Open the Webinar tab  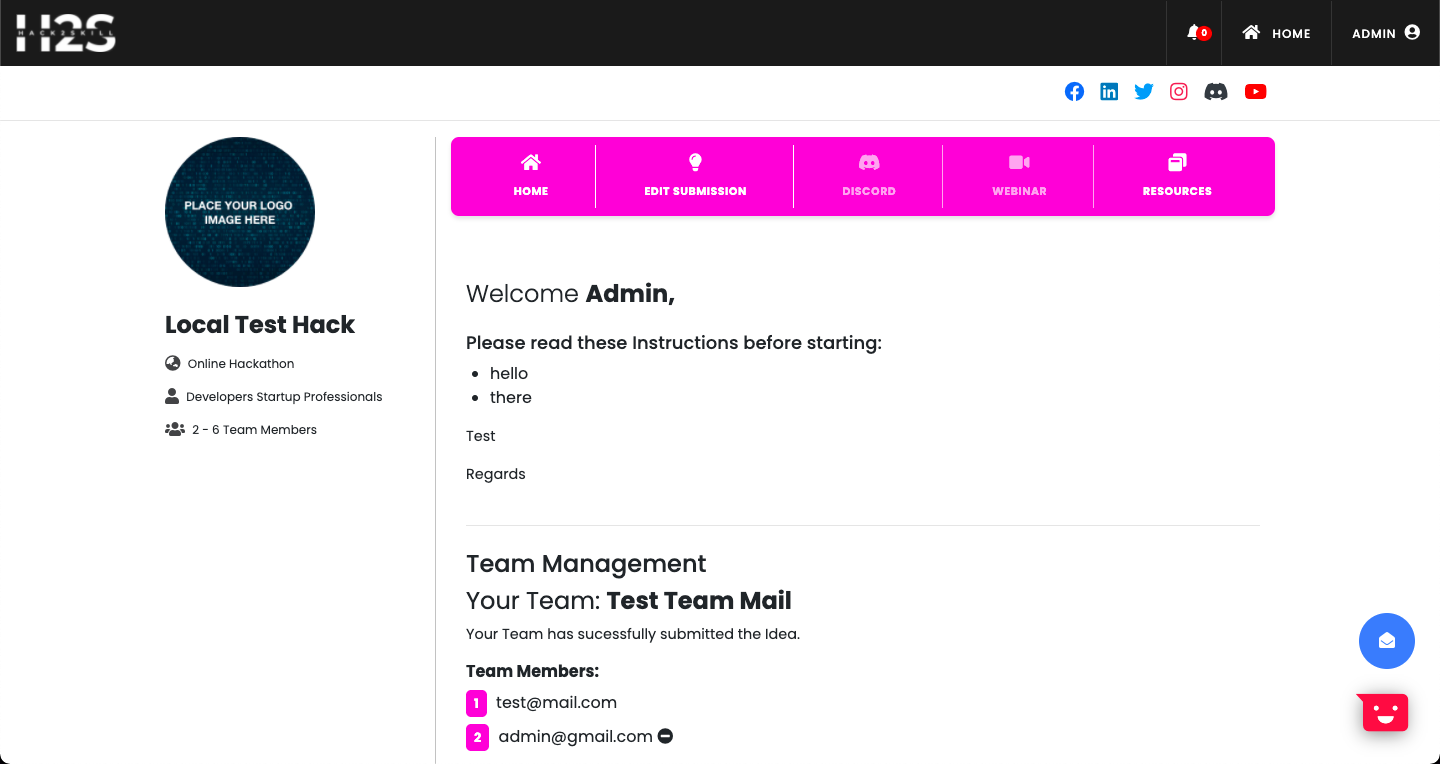(x=1019, y=175)
